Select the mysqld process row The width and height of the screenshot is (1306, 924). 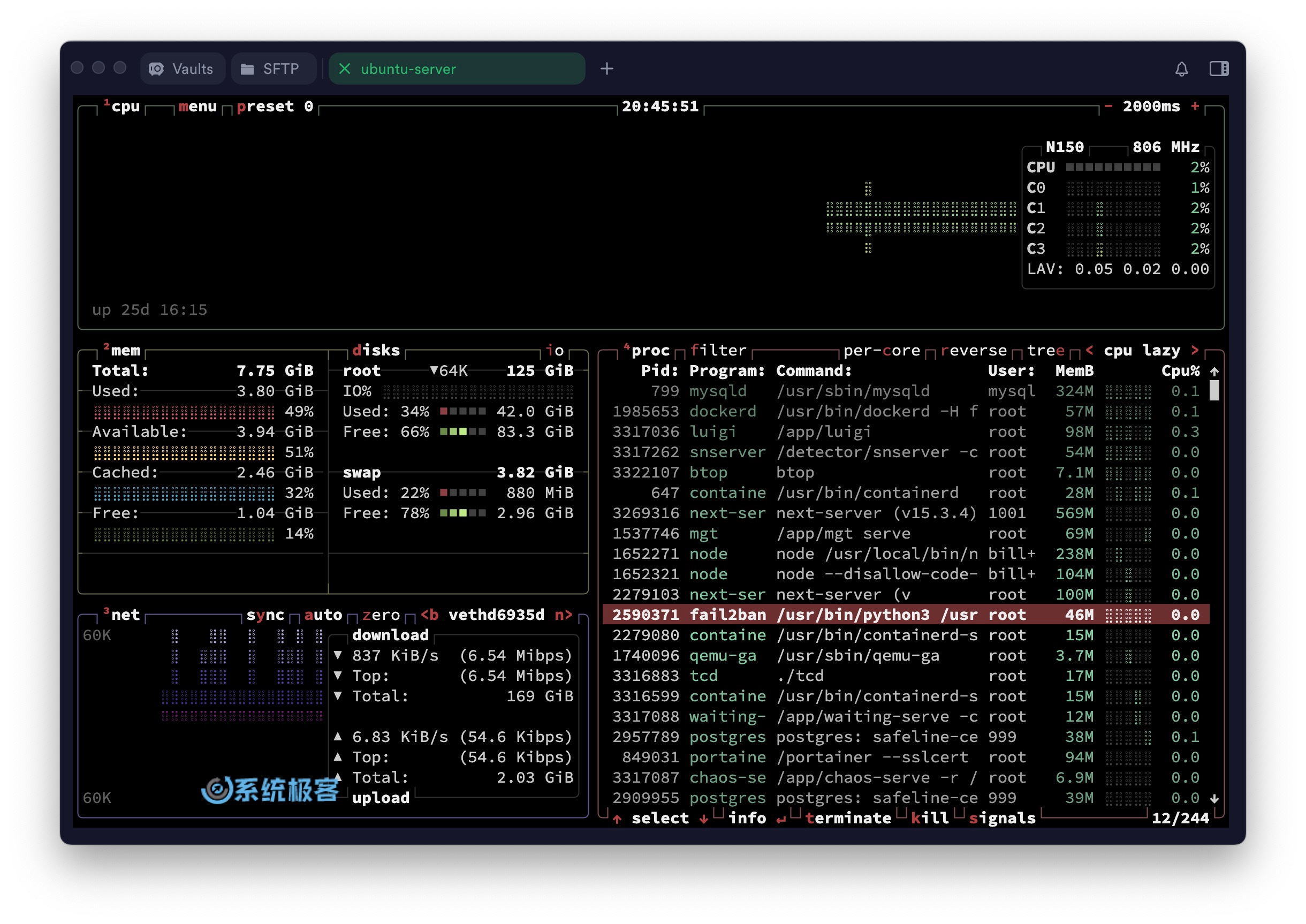coord(906,391)
